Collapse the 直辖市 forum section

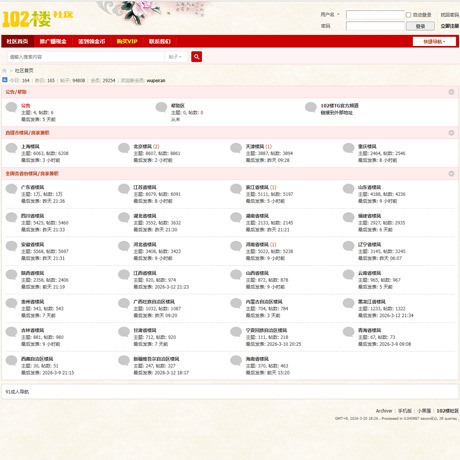pyautogui.click(x=451, y=133)
